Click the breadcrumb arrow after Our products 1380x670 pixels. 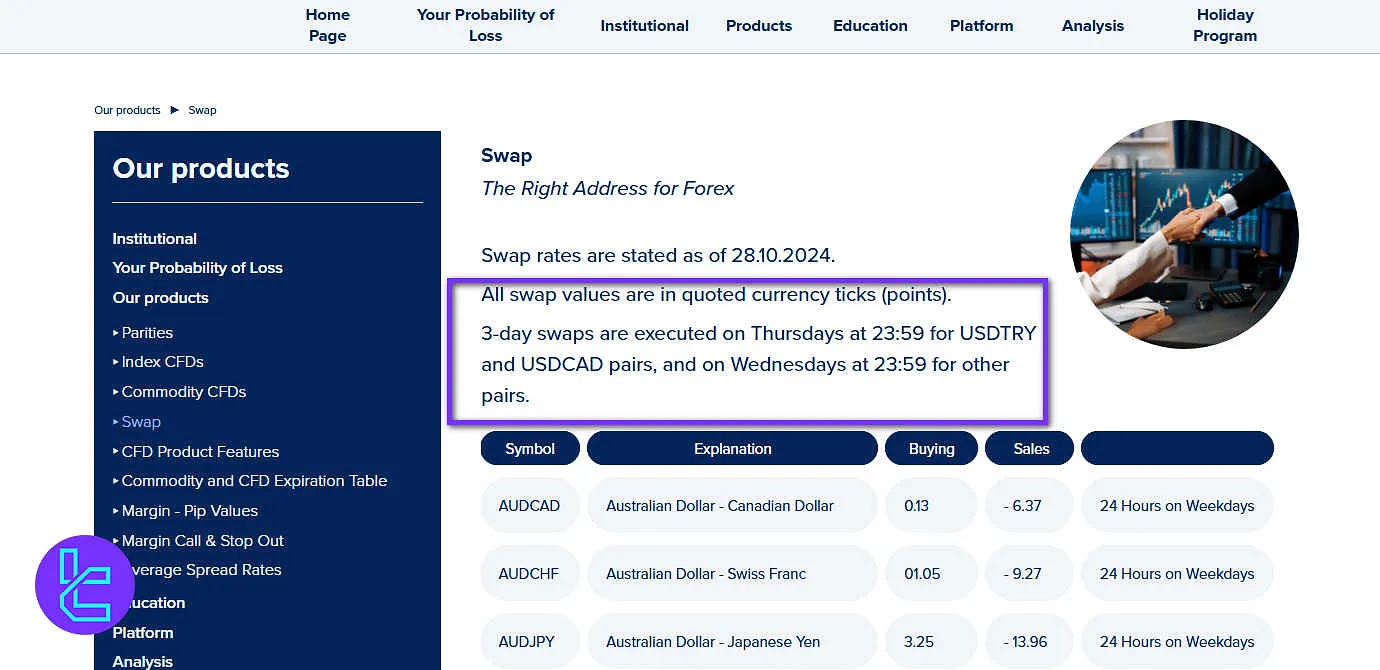(175, 110)
